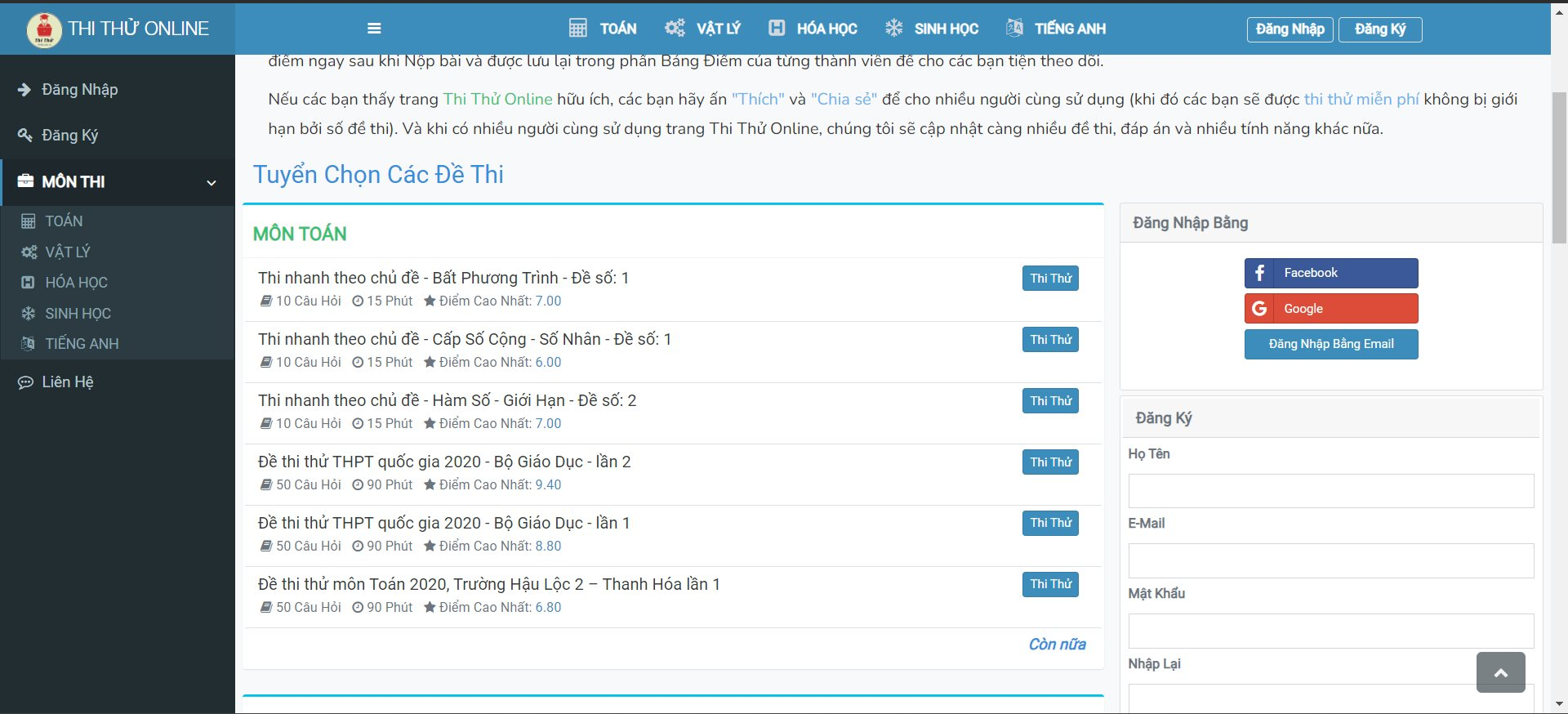1568x714 pixels.
Task: Click the Facebook 'f' logo icon
Action: click(1259, 273)
